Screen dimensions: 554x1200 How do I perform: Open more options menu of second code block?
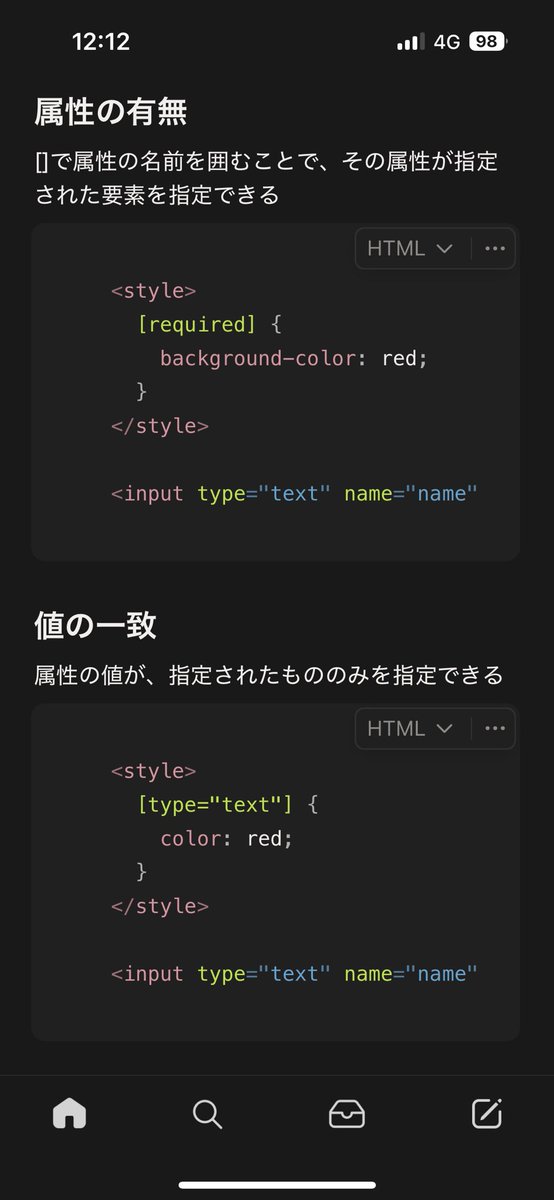tap(495, 728)
